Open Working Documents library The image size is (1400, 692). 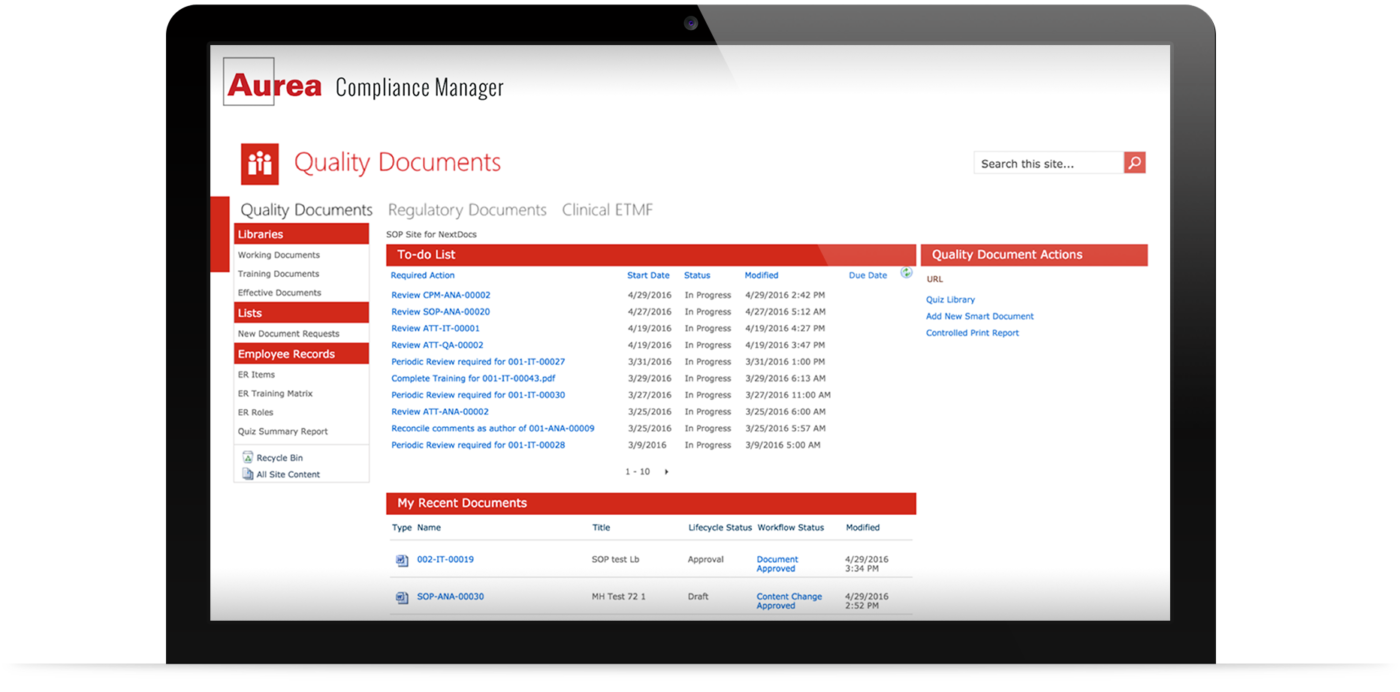click(x=279, y=255)
